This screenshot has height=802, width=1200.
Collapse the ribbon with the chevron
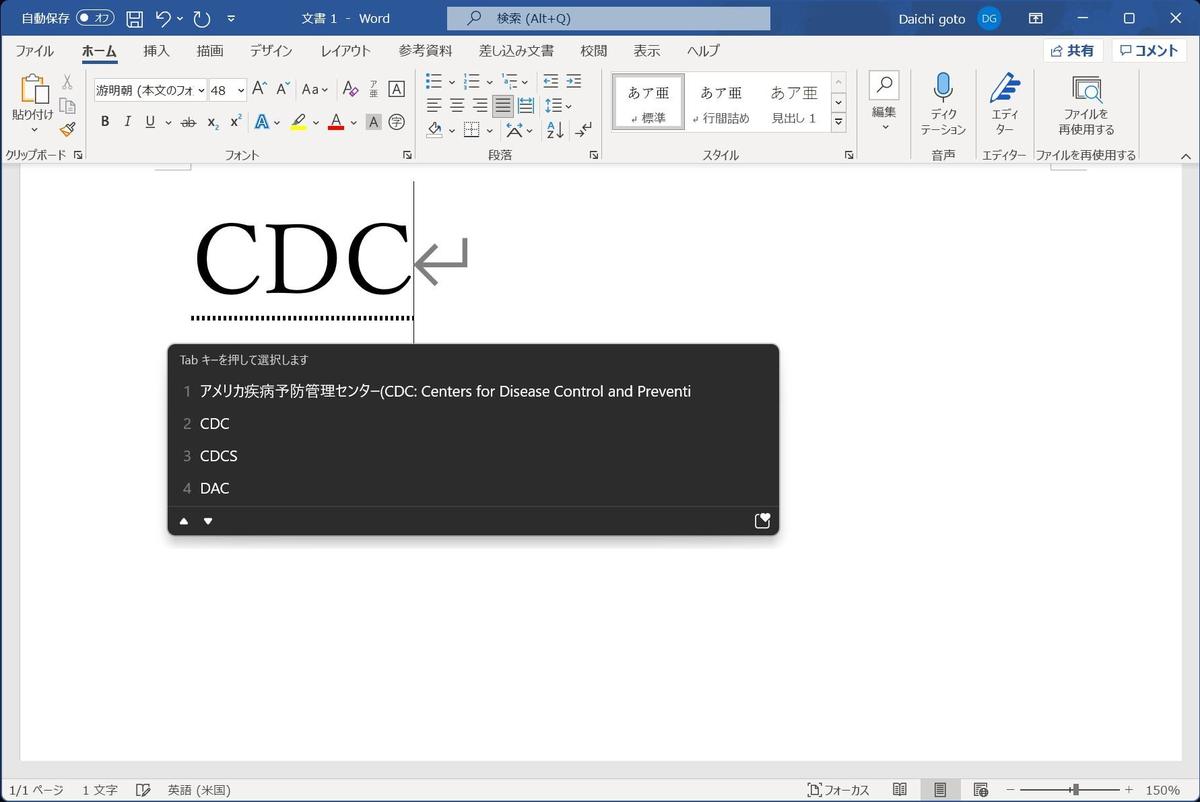point(1186,155)
